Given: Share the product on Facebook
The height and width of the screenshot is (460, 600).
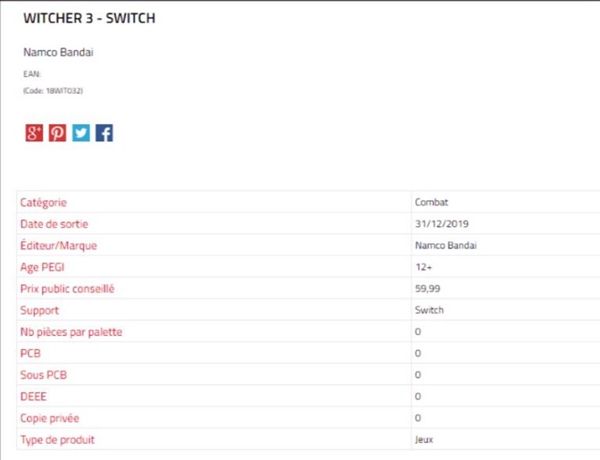Looking at the screenshot, I should click(104, 133).
